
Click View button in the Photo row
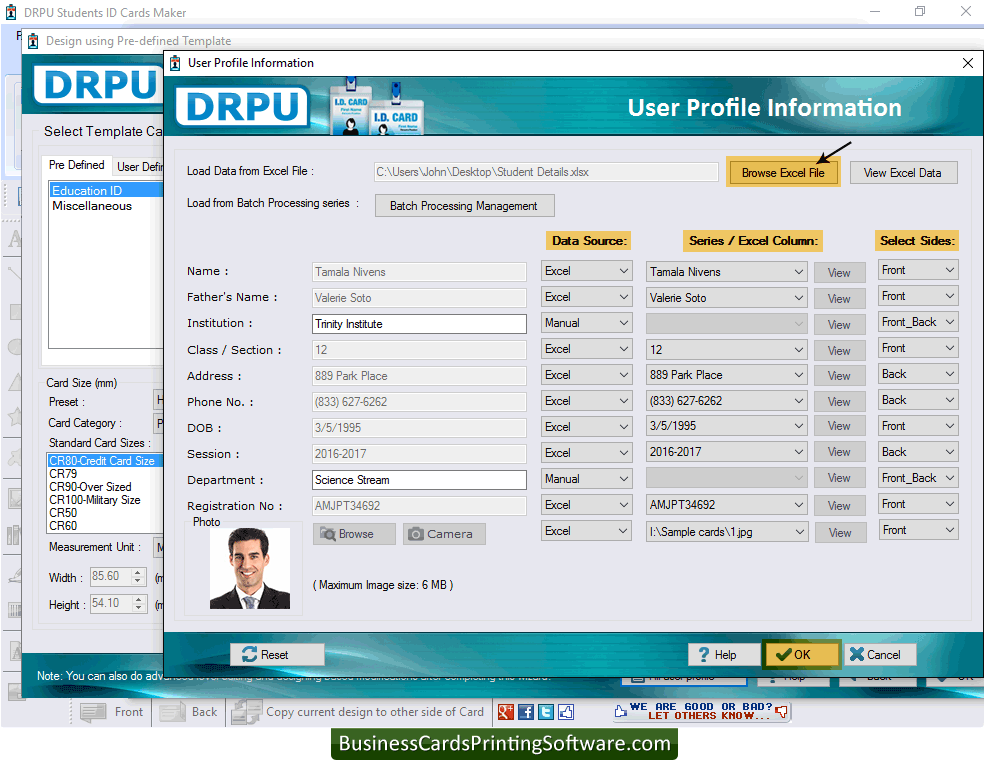840,533
